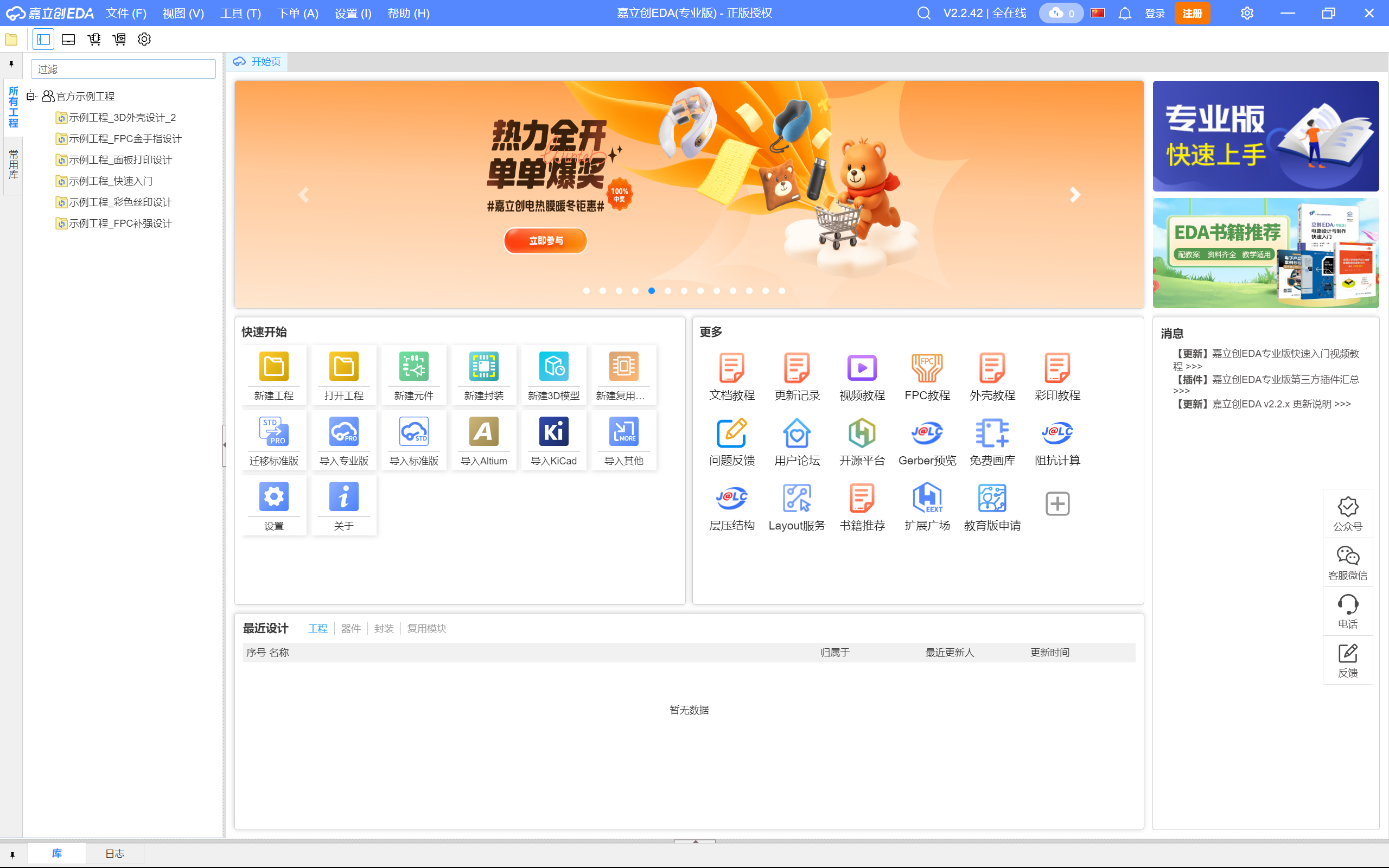Image resolution: width=1389 pixels, height=868 pixels.
Task: Open the FPC教程 icon
Action: coord(927,368)
